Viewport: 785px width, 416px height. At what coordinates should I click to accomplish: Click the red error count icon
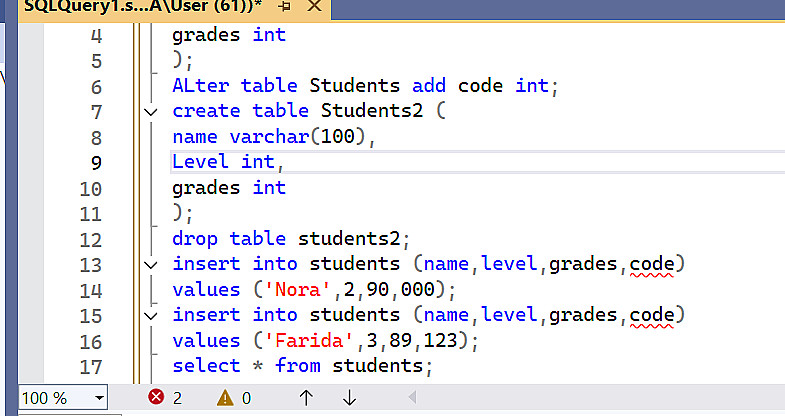point(156,398)
